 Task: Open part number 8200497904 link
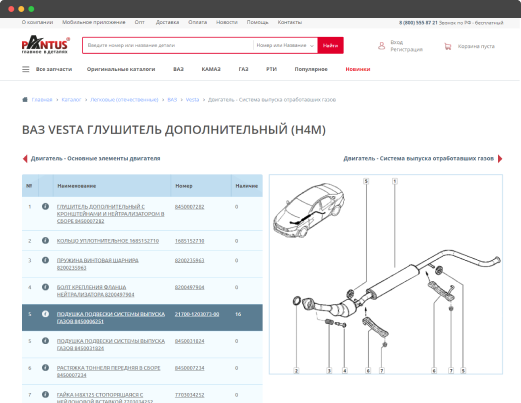coord(189,287)
